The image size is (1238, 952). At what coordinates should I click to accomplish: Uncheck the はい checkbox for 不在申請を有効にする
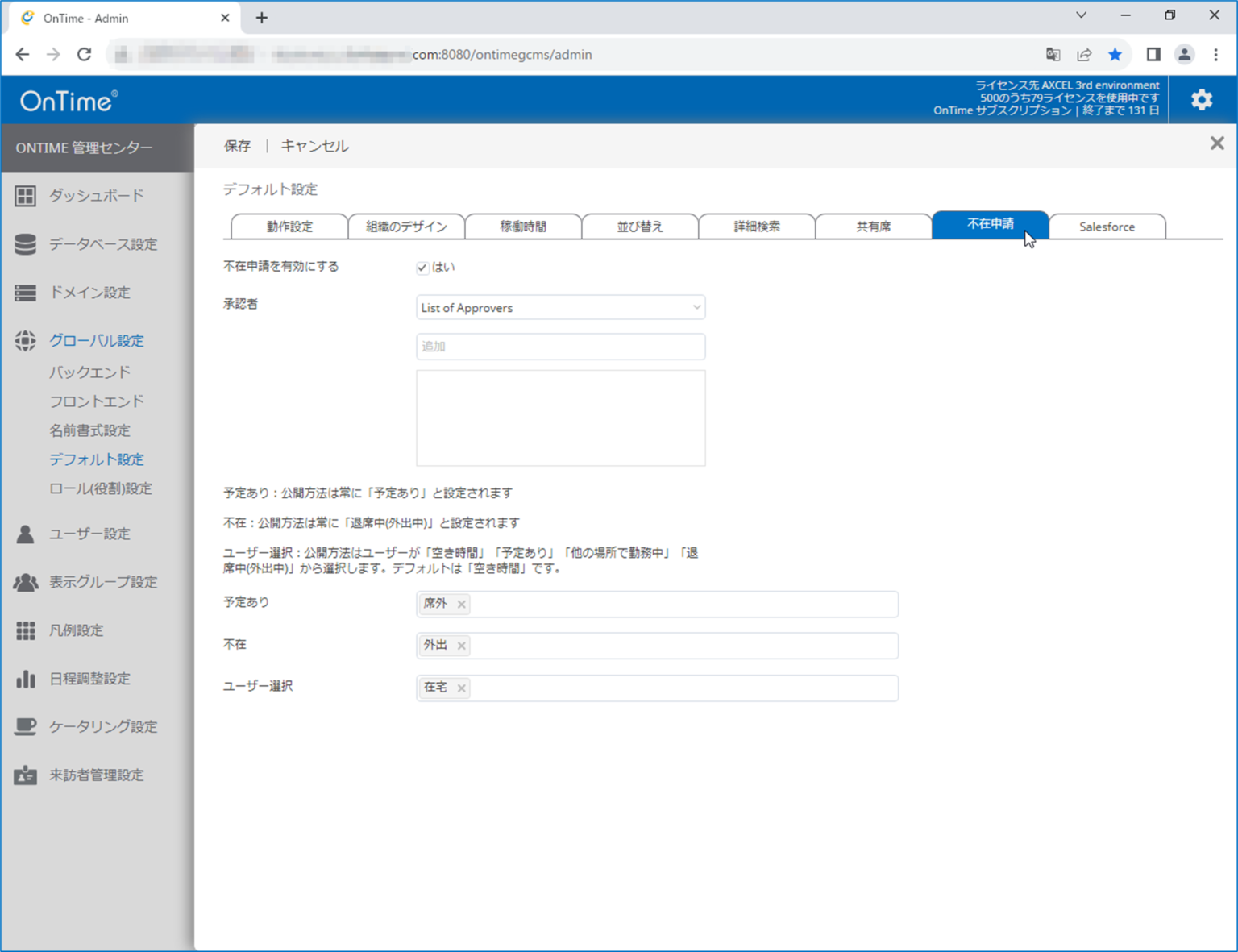(422, 267)
